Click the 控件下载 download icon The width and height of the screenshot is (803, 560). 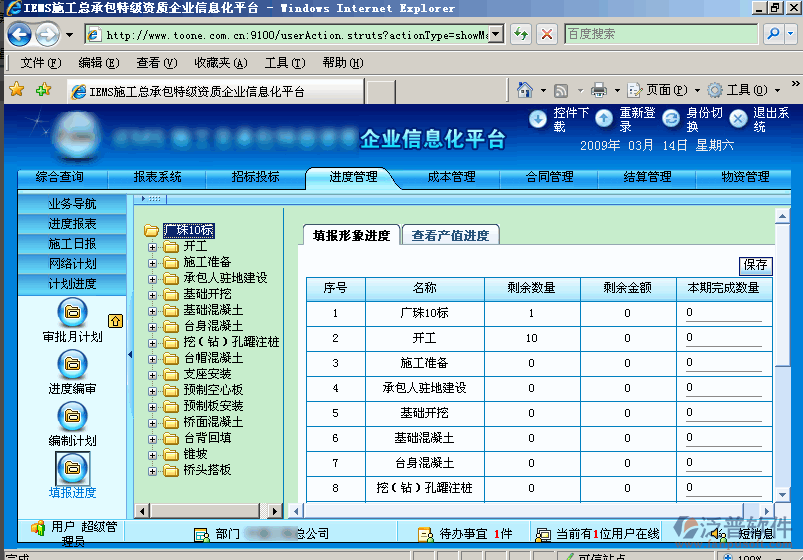click(x=538, y=119)
